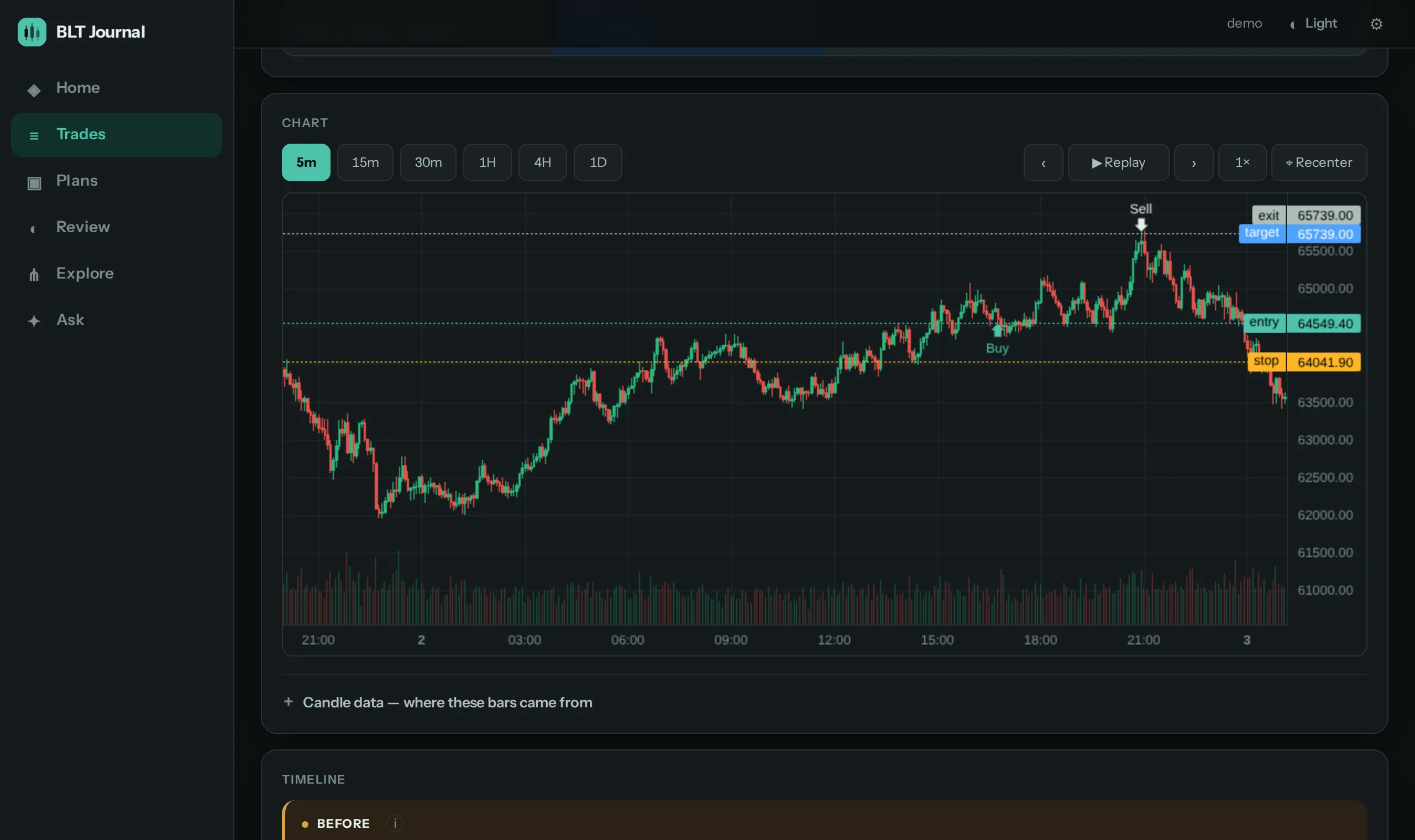Switch chart to 30m timeframe
The image size is (1415, 840).
coord(428,162)
